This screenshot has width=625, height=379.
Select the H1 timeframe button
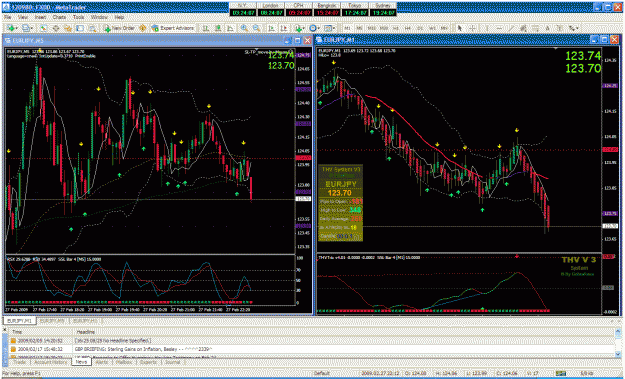(396, 28)
